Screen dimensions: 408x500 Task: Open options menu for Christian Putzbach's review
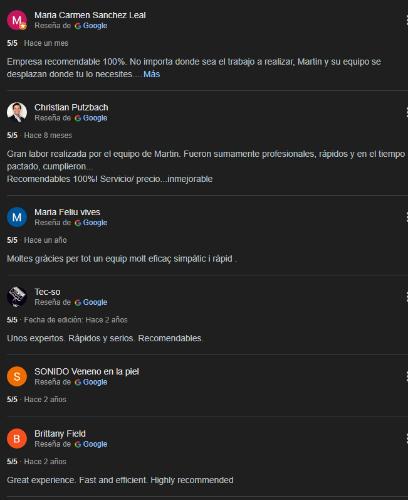[x=406, y=112]
